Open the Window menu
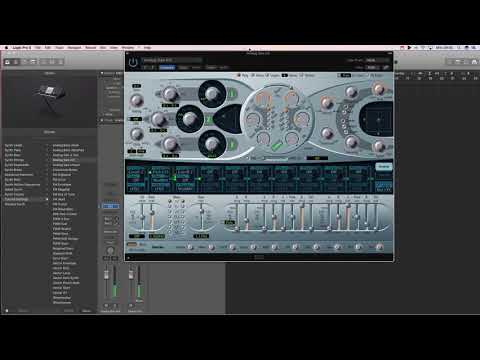 pyautogui.click(x=128, y=48)
